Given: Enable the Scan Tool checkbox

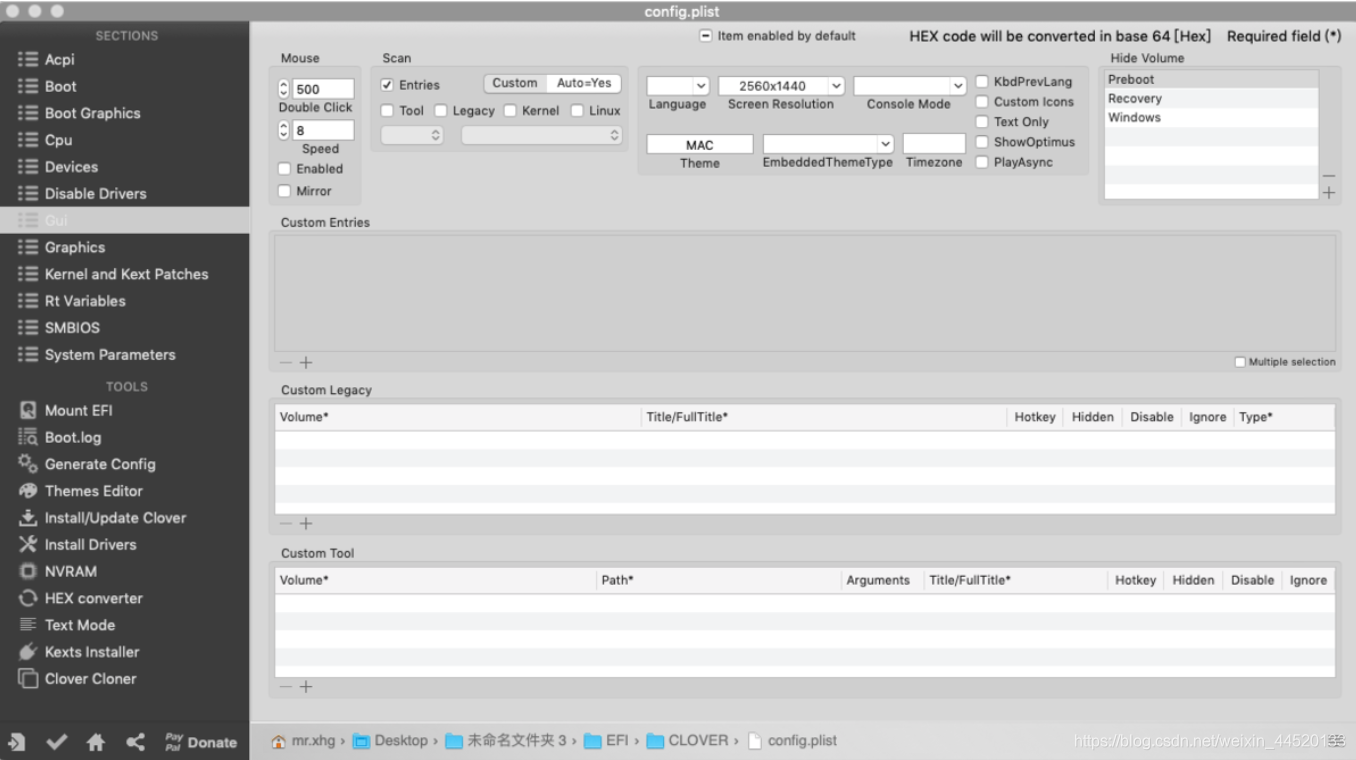Looking at the screenshot, I should pyautogui.click(x=387, y=111).
